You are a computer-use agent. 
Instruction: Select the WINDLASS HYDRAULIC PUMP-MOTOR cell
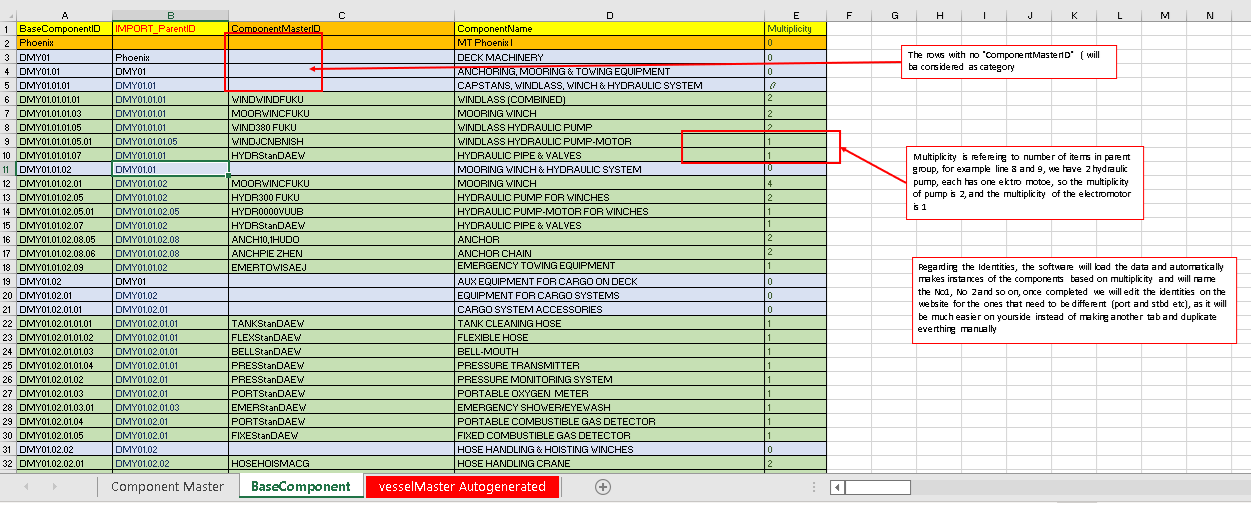pyautogui.click(x=609, y=141)
